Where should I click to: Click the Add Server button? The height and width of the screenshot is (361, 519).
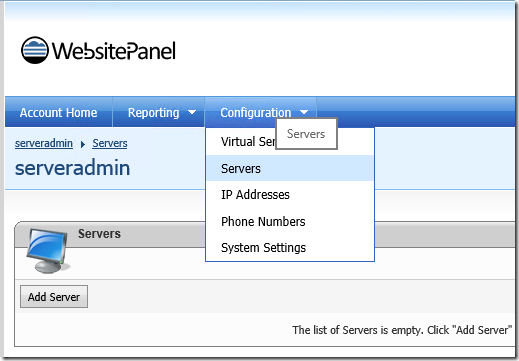(54, 296)
